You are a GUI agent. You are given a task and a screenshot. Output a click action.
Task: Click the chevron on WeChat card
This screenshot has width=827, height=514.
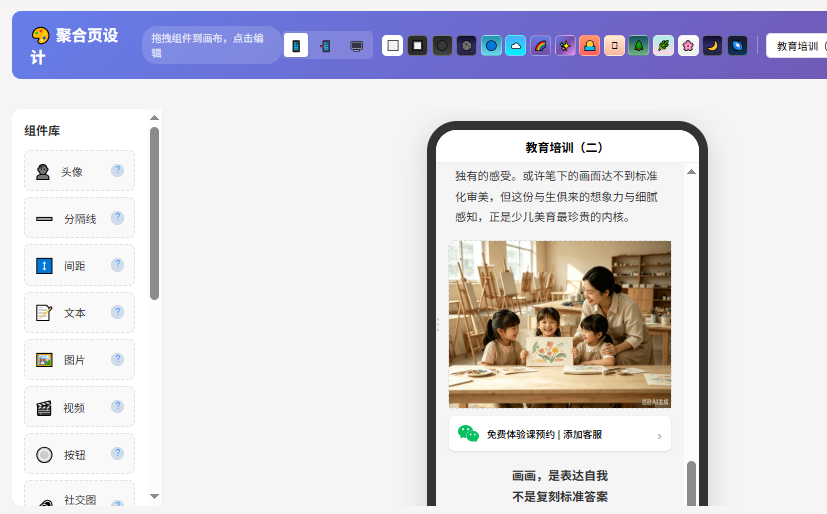click(659, 436)
